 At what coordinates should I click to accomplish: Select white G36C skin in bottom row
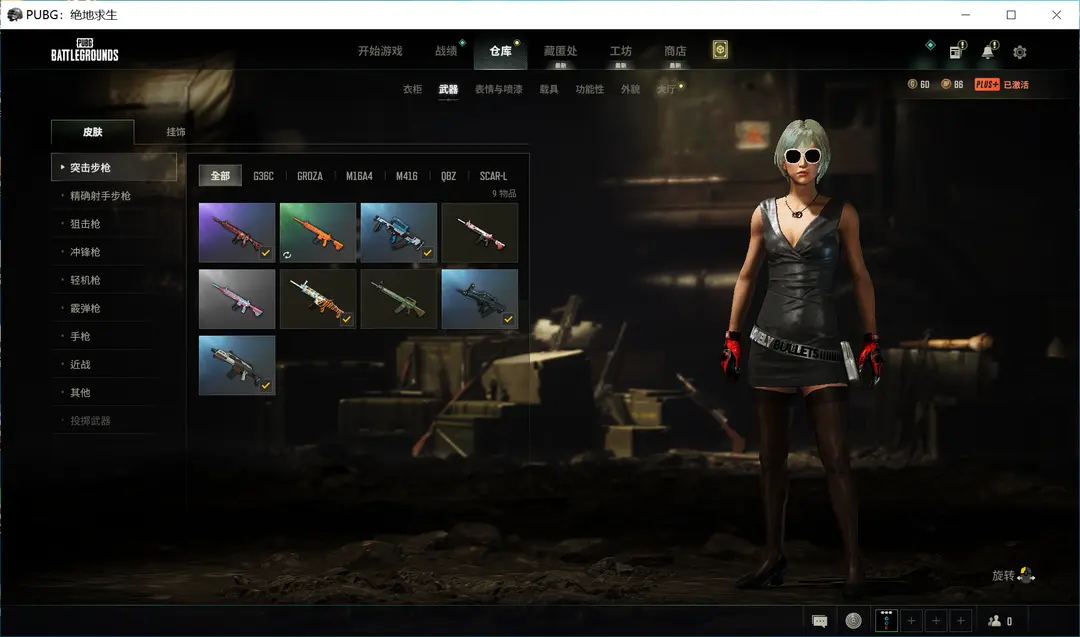[x=237, y=365]
